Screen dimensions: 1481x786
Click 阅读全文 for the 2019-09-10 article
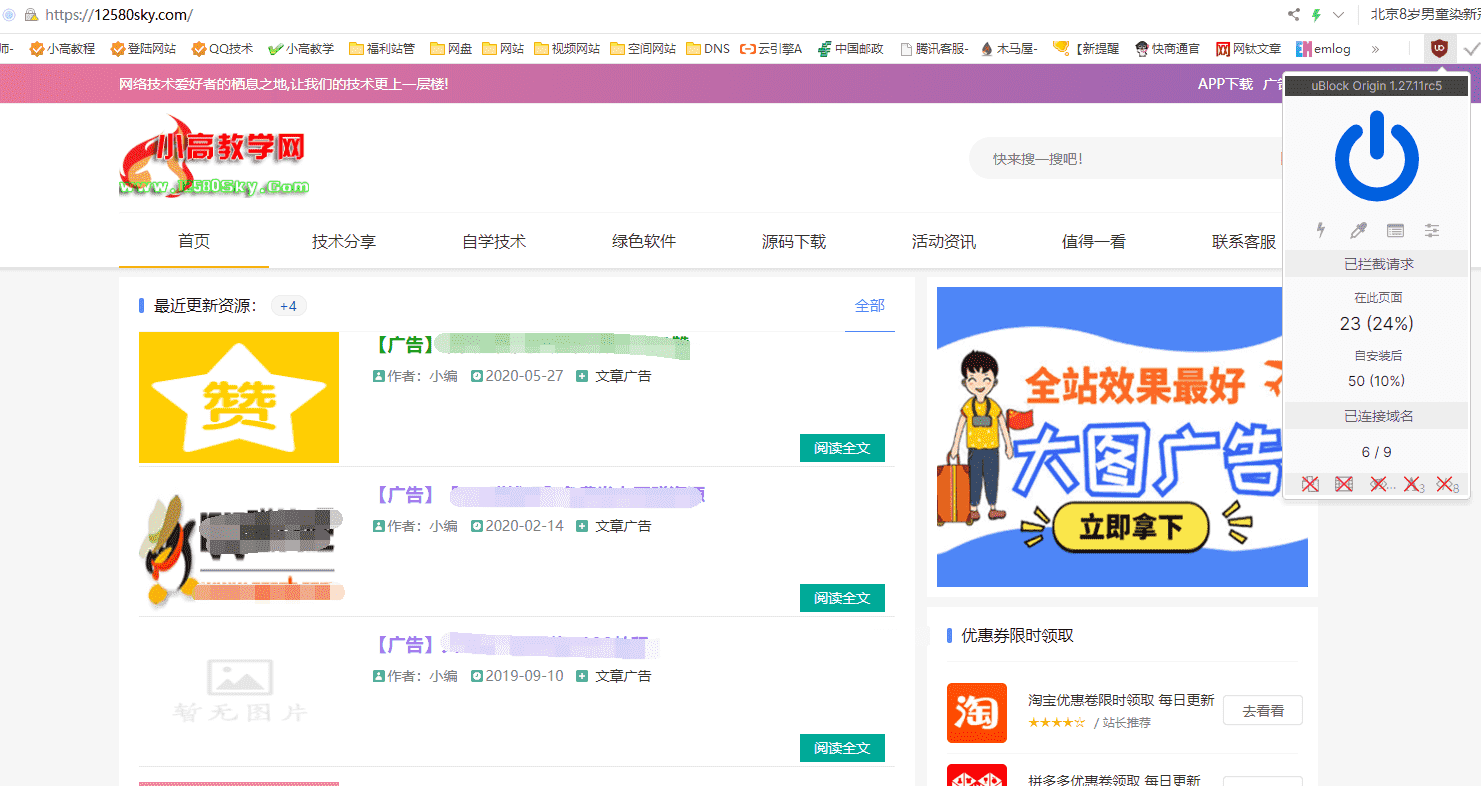(842, 748)
